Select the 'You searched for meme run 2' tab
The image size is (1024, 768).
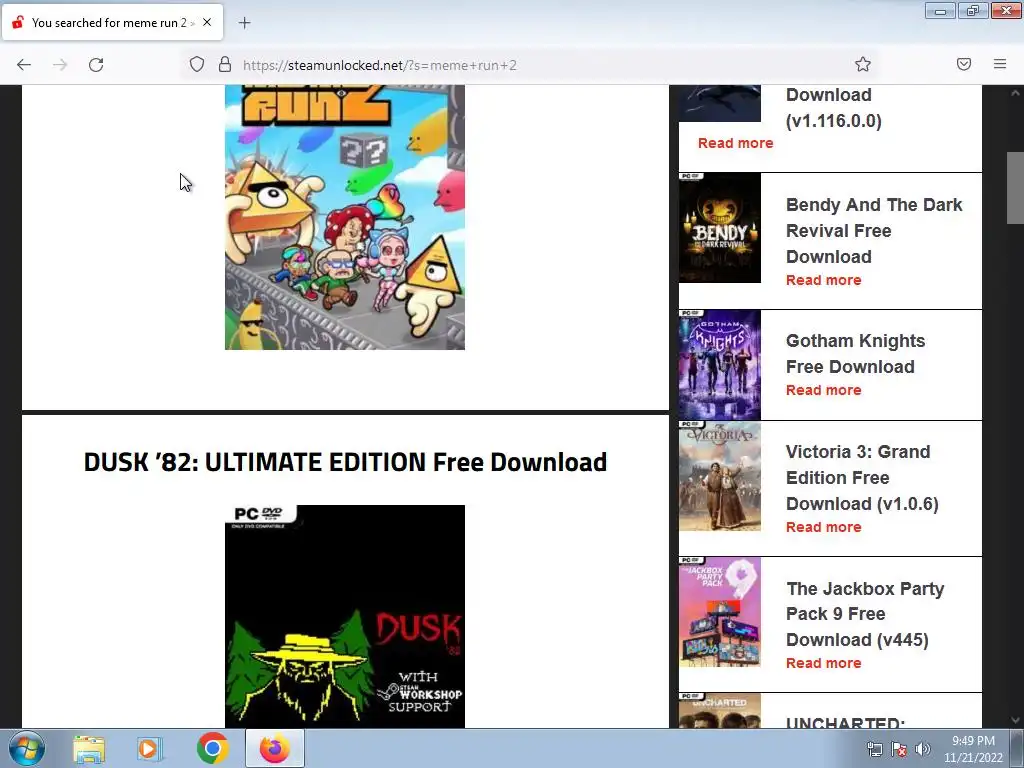(112, 22)
